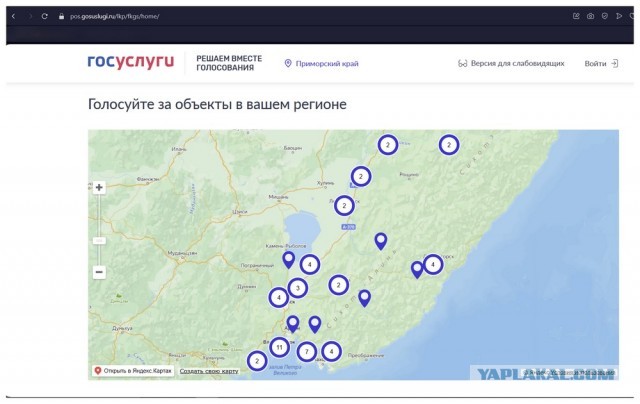Screen dimensions: 640x404
Task: Go back with the browser back arrow
Action: click(x=13, y=16)
